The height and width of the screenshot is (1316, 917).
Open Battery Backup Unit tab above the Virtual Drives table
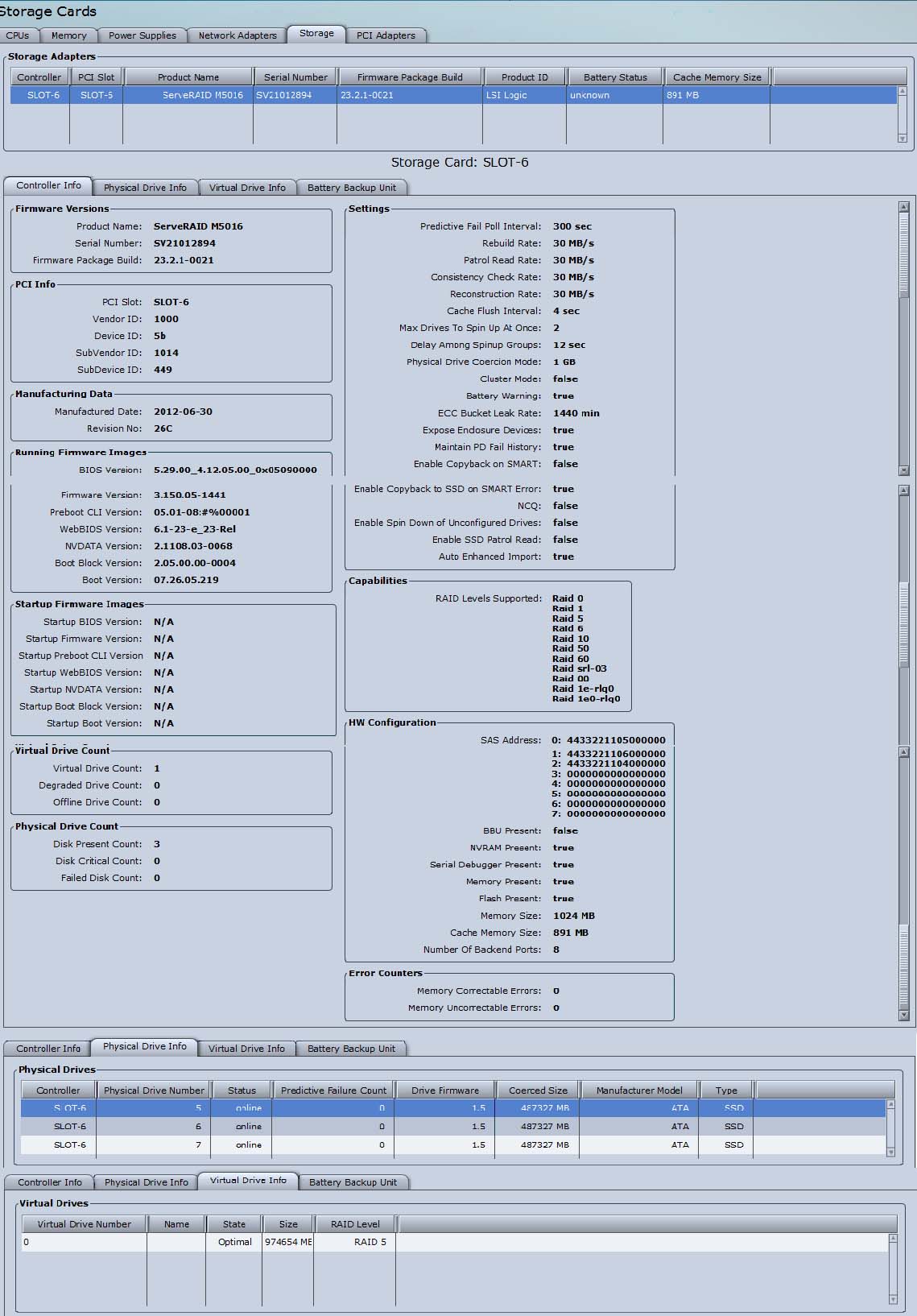click(353, 1182)
